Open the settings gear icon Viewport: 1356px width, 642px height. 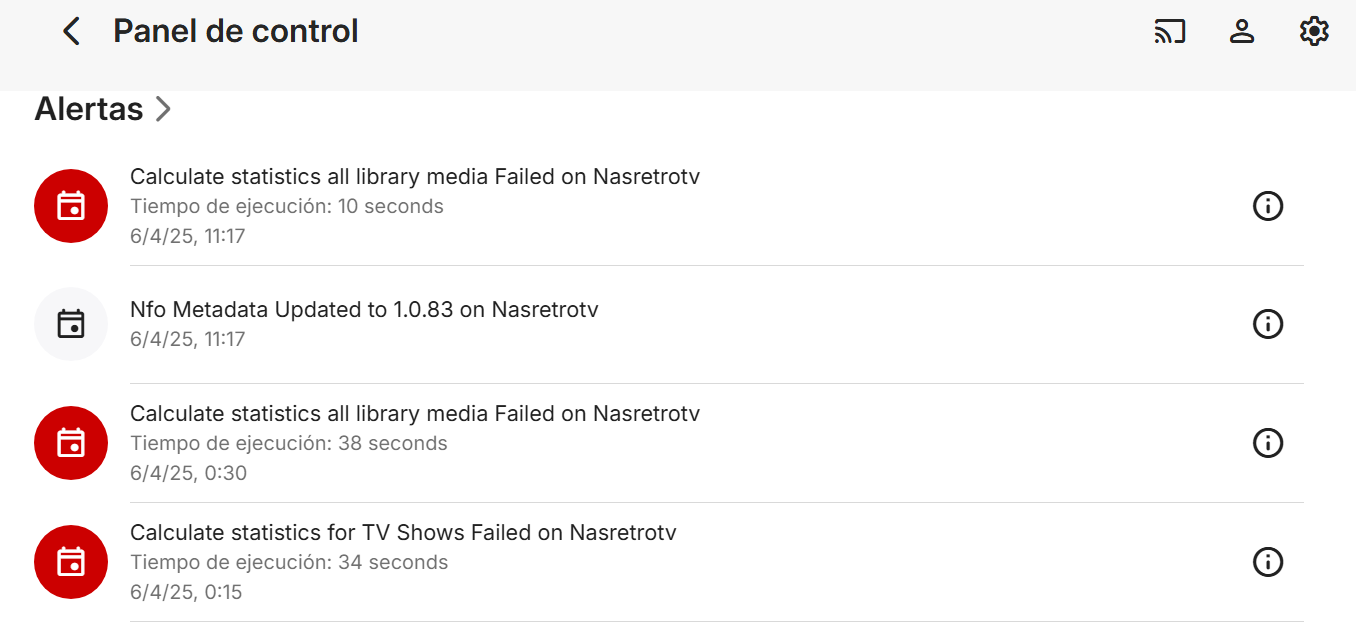coord(1314,32)
